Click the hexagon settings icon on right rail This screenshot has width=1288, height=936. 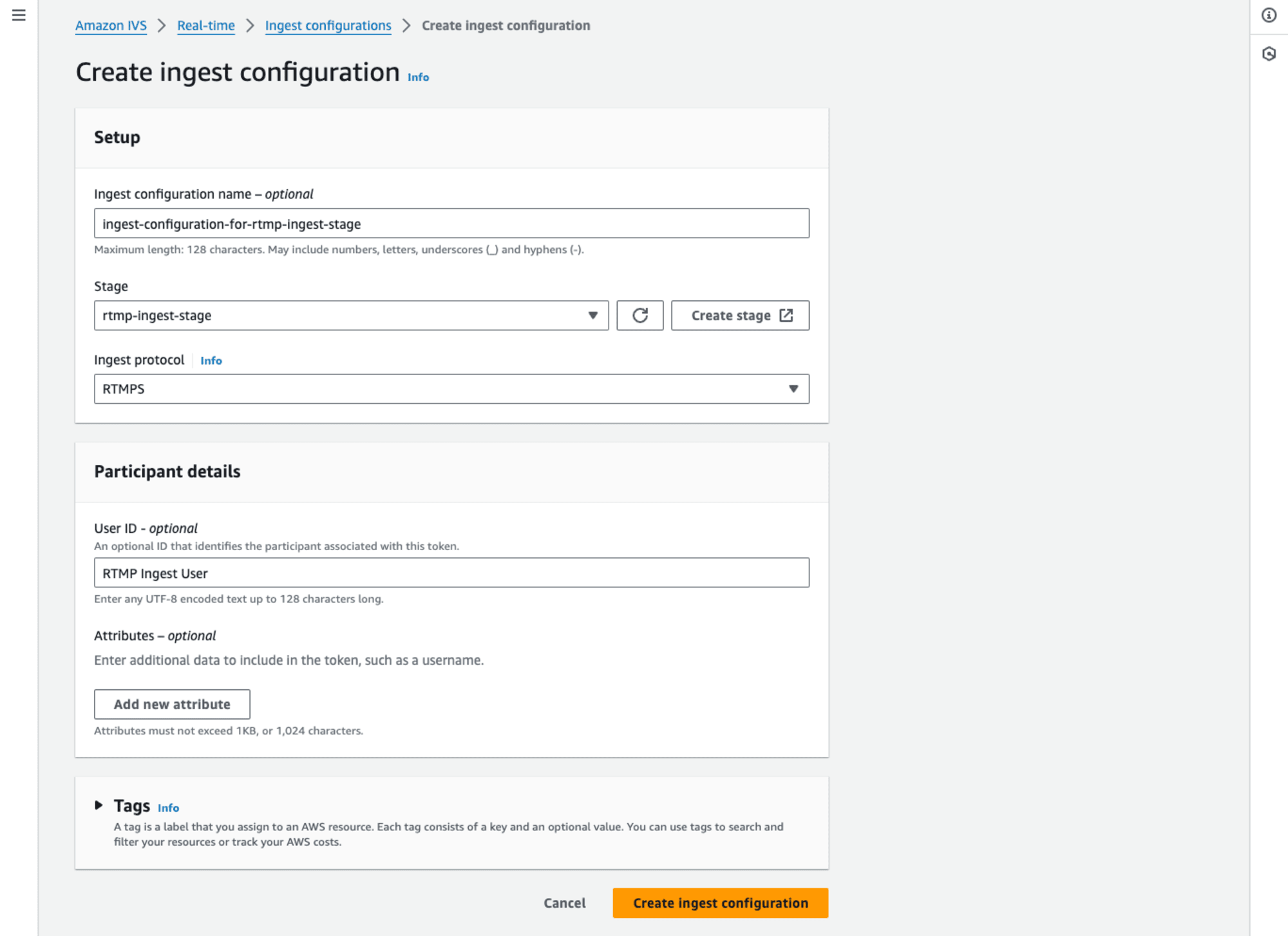(x=1269, y=53)
